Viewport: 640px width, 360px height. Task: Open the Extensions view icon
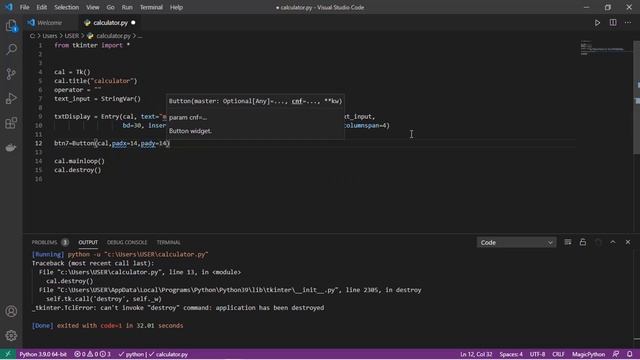[11, 123]
